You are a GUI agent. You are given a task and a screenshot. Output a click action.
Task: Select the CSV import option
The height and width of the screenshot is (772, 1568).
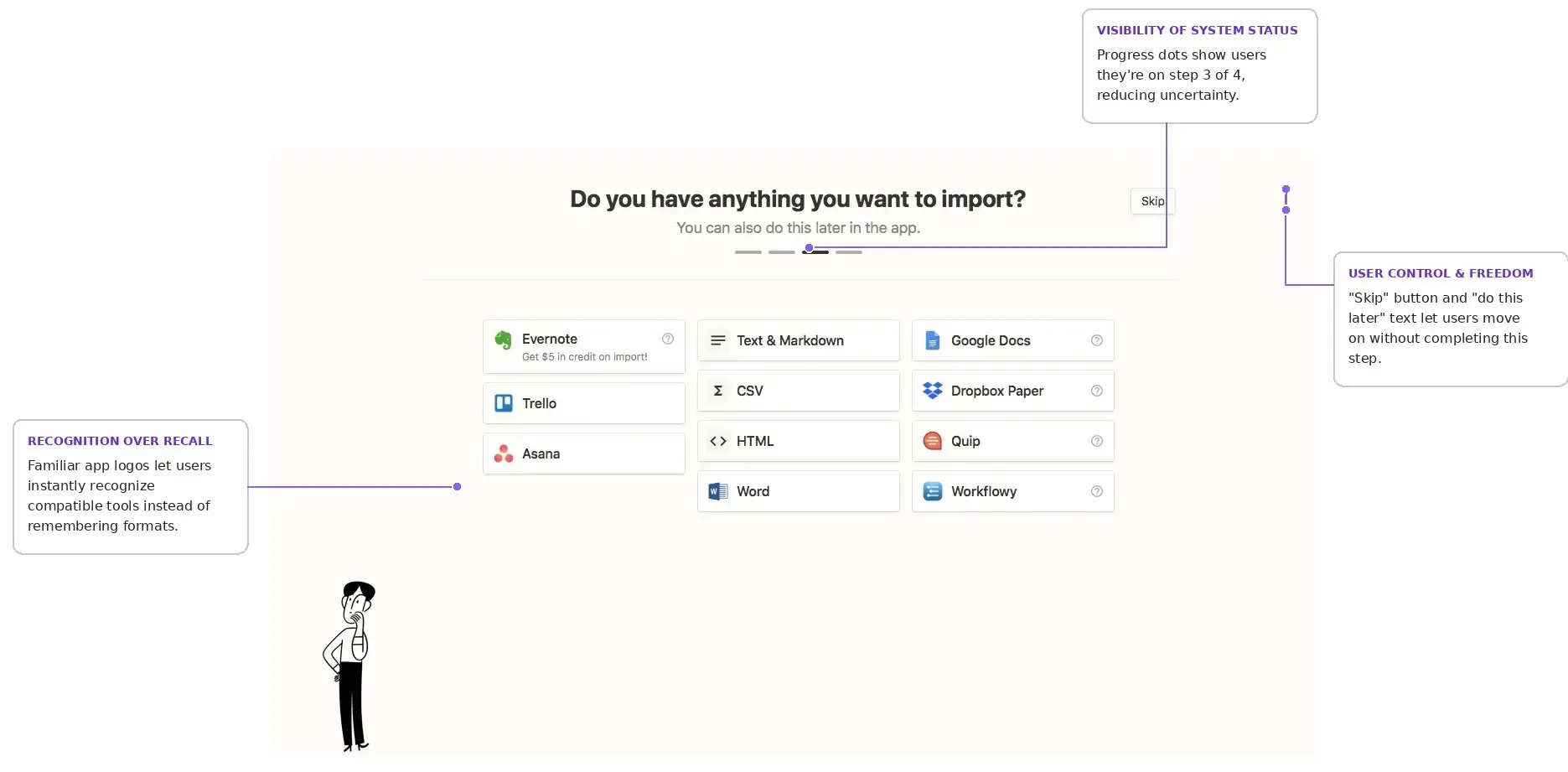tap(798, 391)
